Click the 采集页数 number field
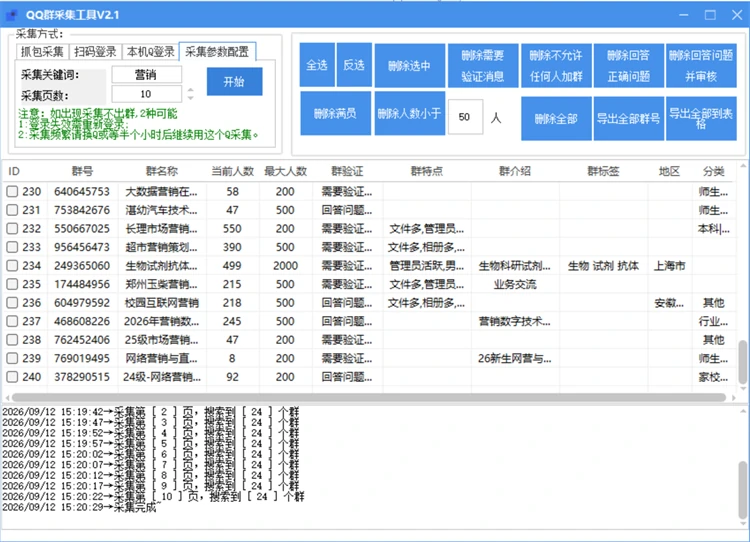 146,94
